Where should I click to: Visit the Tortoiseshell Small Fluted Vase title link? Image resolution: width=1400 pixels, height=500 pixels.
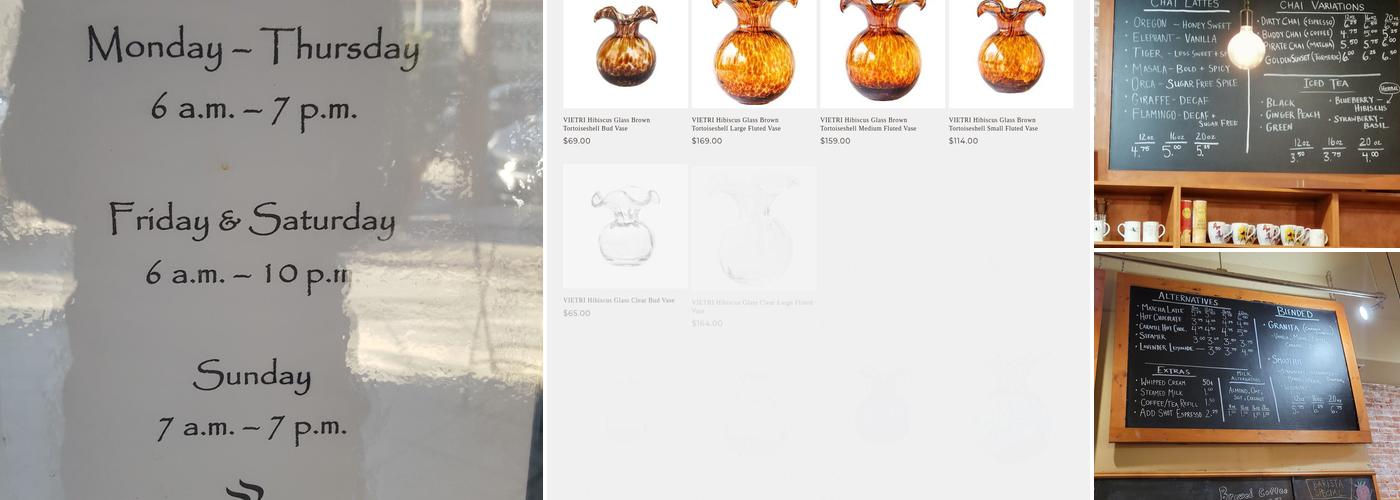[993, 124]
